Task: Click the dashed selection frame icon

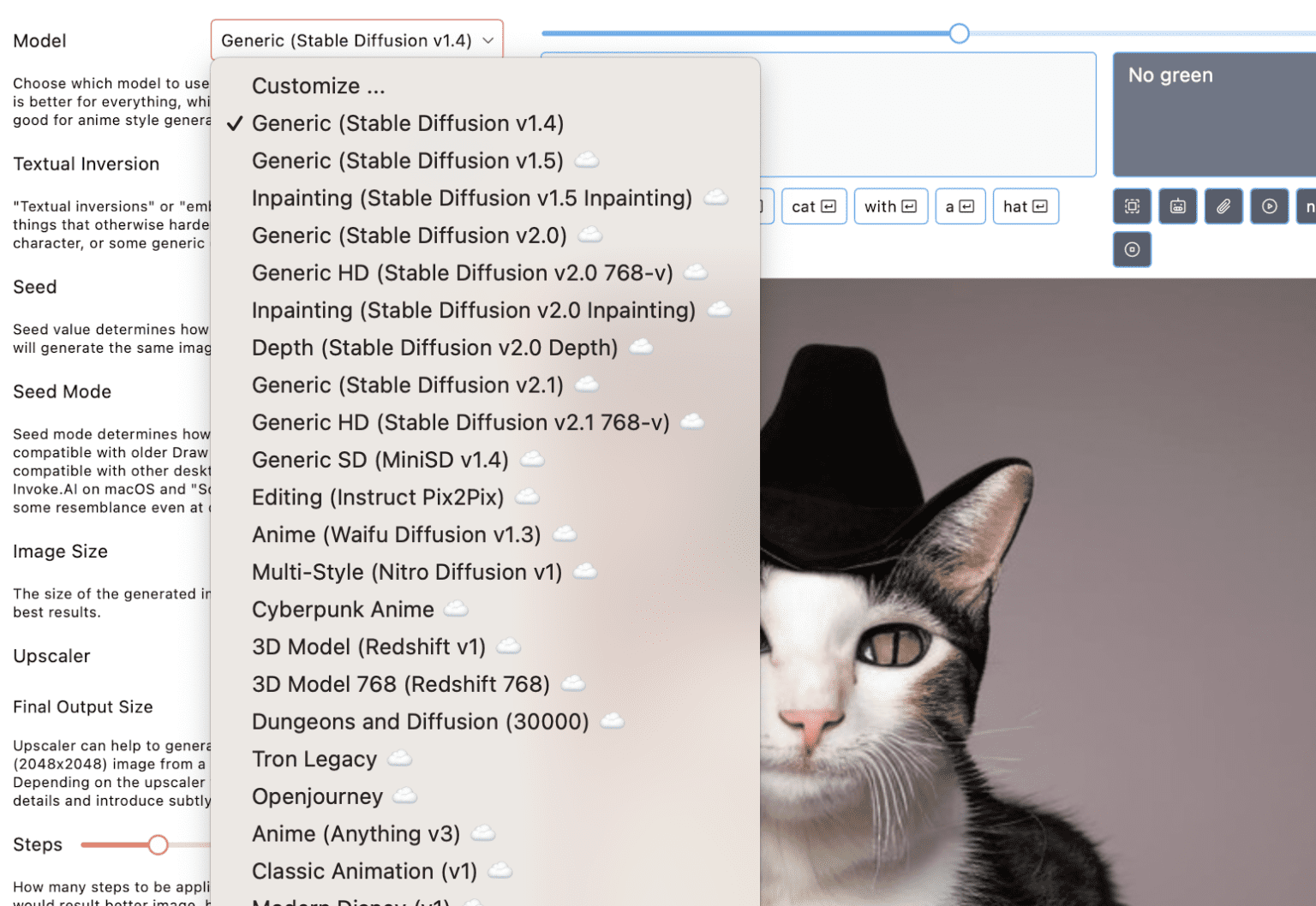Action: tap(1132, 206)
